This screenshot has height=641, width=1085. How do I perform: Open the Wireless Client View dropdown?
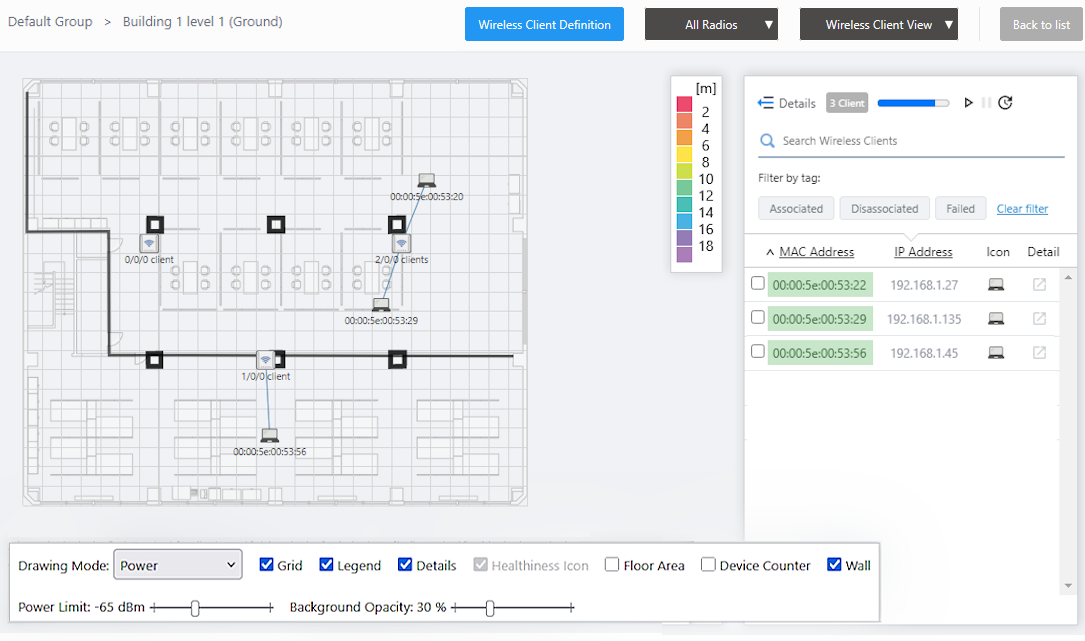pyautogui.click(x=878, y=25)
